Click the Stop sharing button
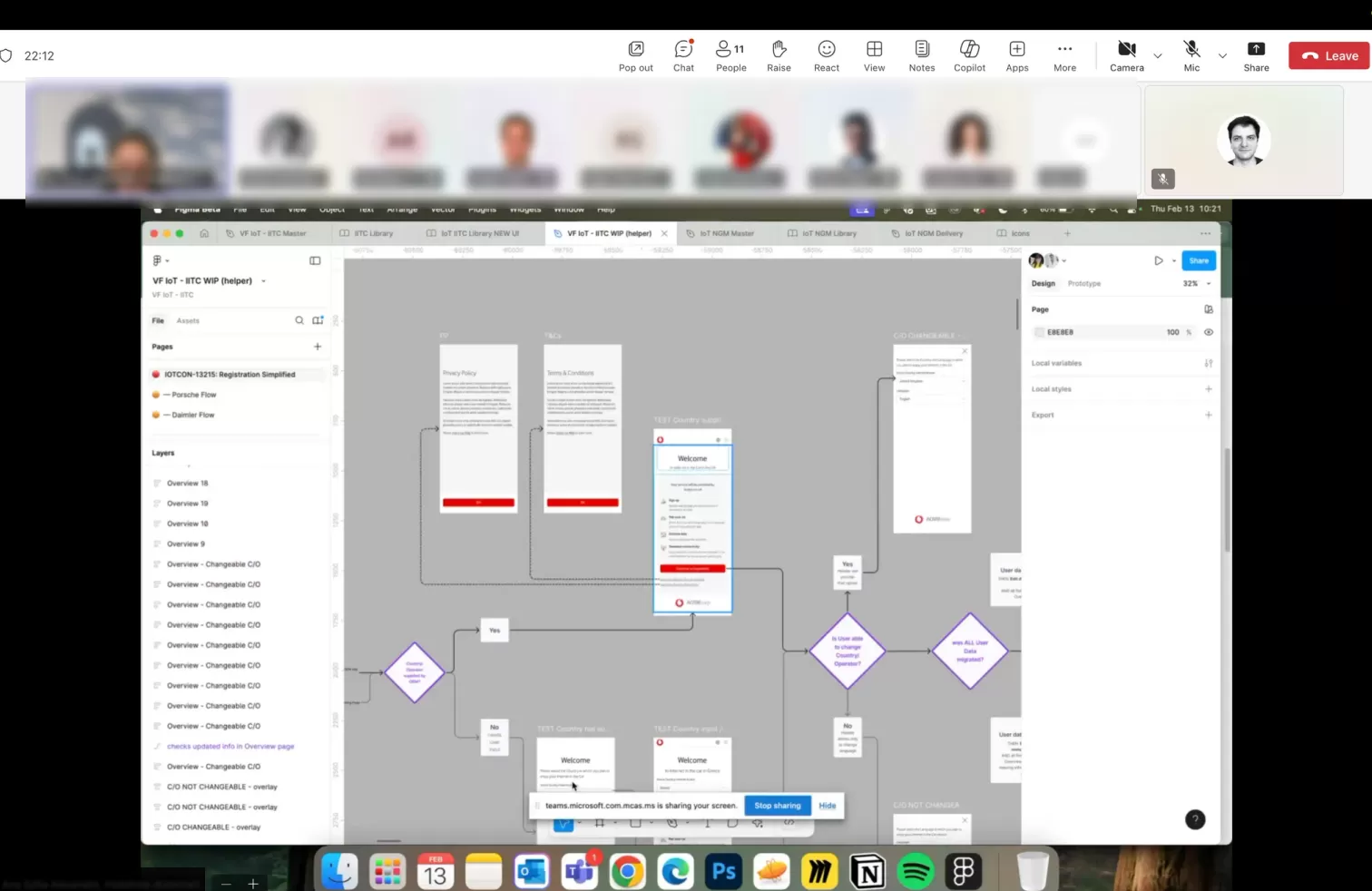 coord(778,806)
